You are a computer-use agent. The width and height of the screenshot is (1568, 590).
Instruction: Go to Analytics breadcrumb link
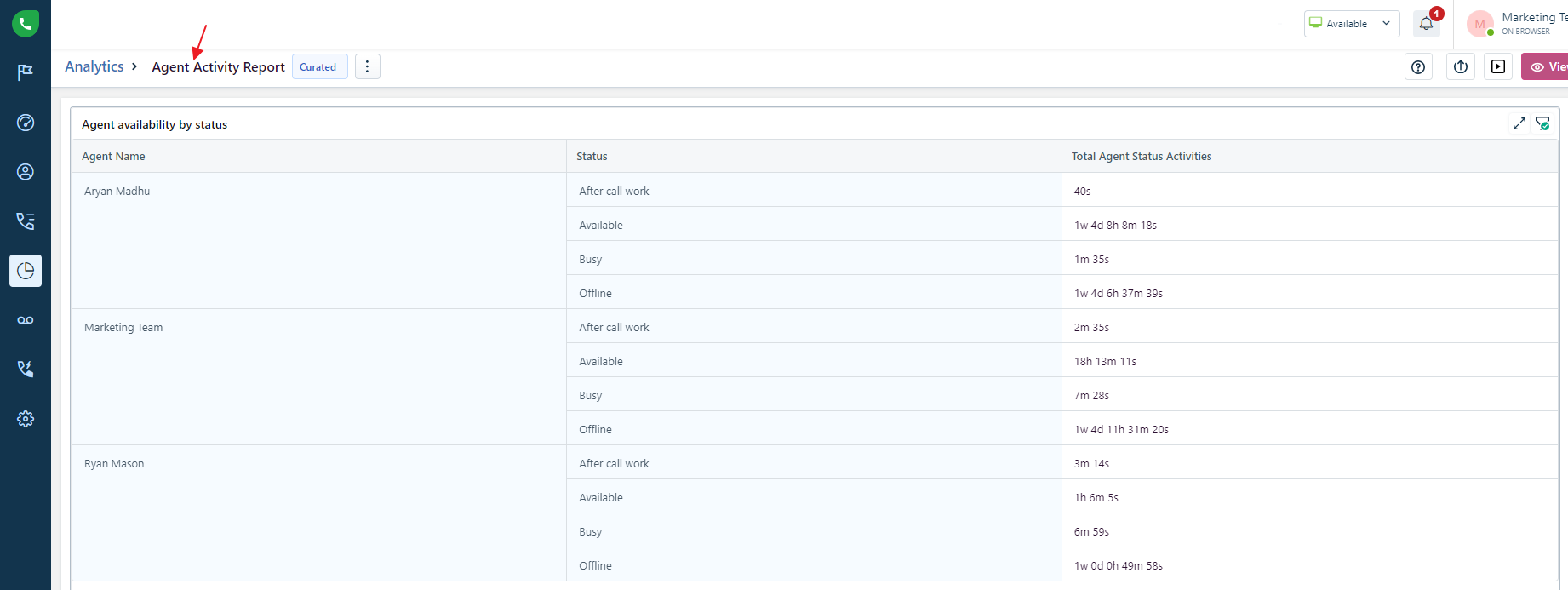point(94,66)
